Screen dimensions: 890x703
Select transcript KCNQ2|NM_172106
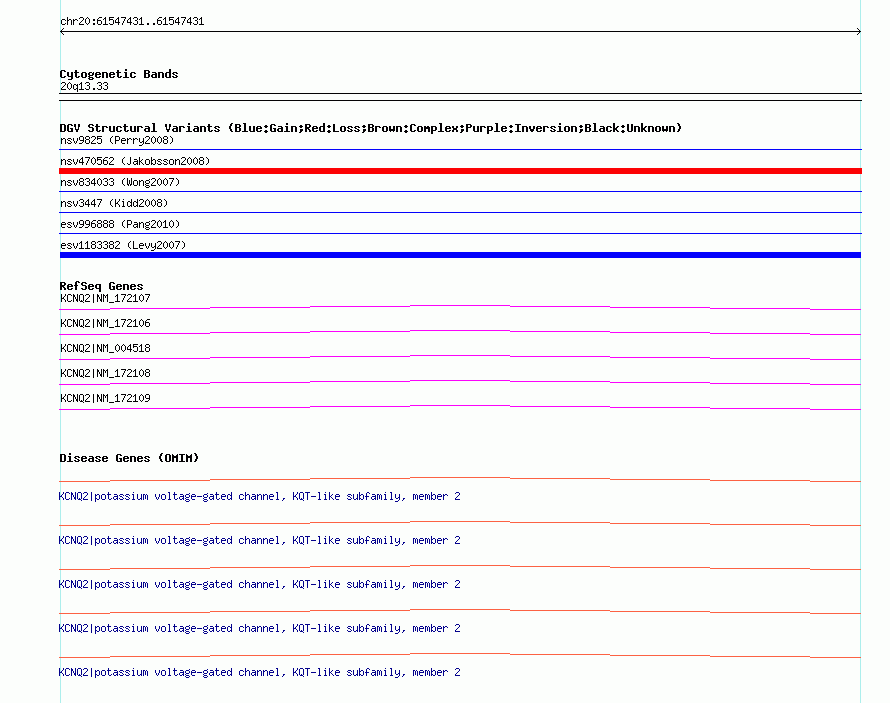pyautogui.click(x=105, y=323)
